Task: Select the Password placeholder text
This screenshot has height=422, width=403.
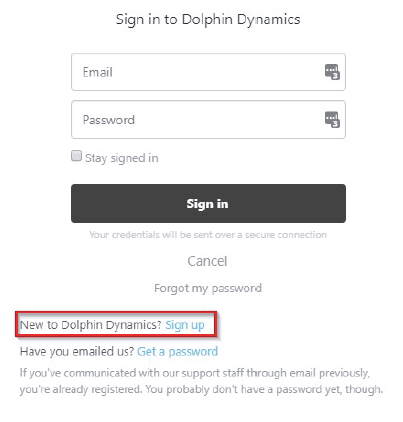Action: (x=109, y=120)
